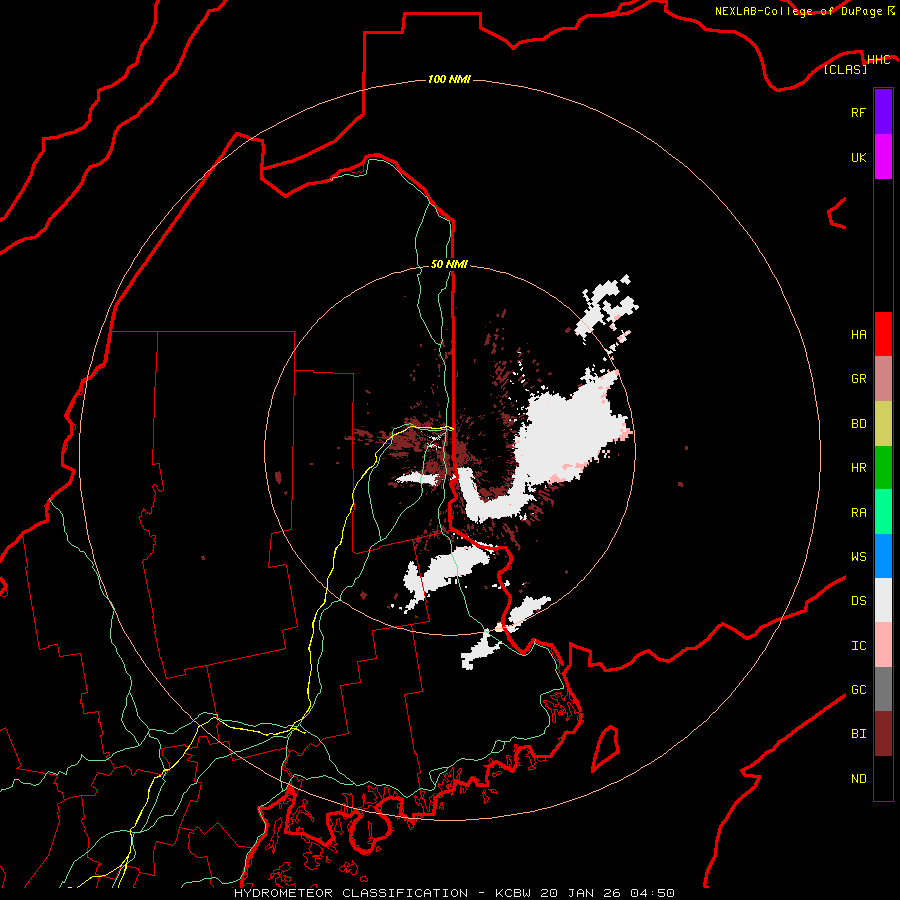
Task: Select the GR legend color block
Action: (883, 379)
